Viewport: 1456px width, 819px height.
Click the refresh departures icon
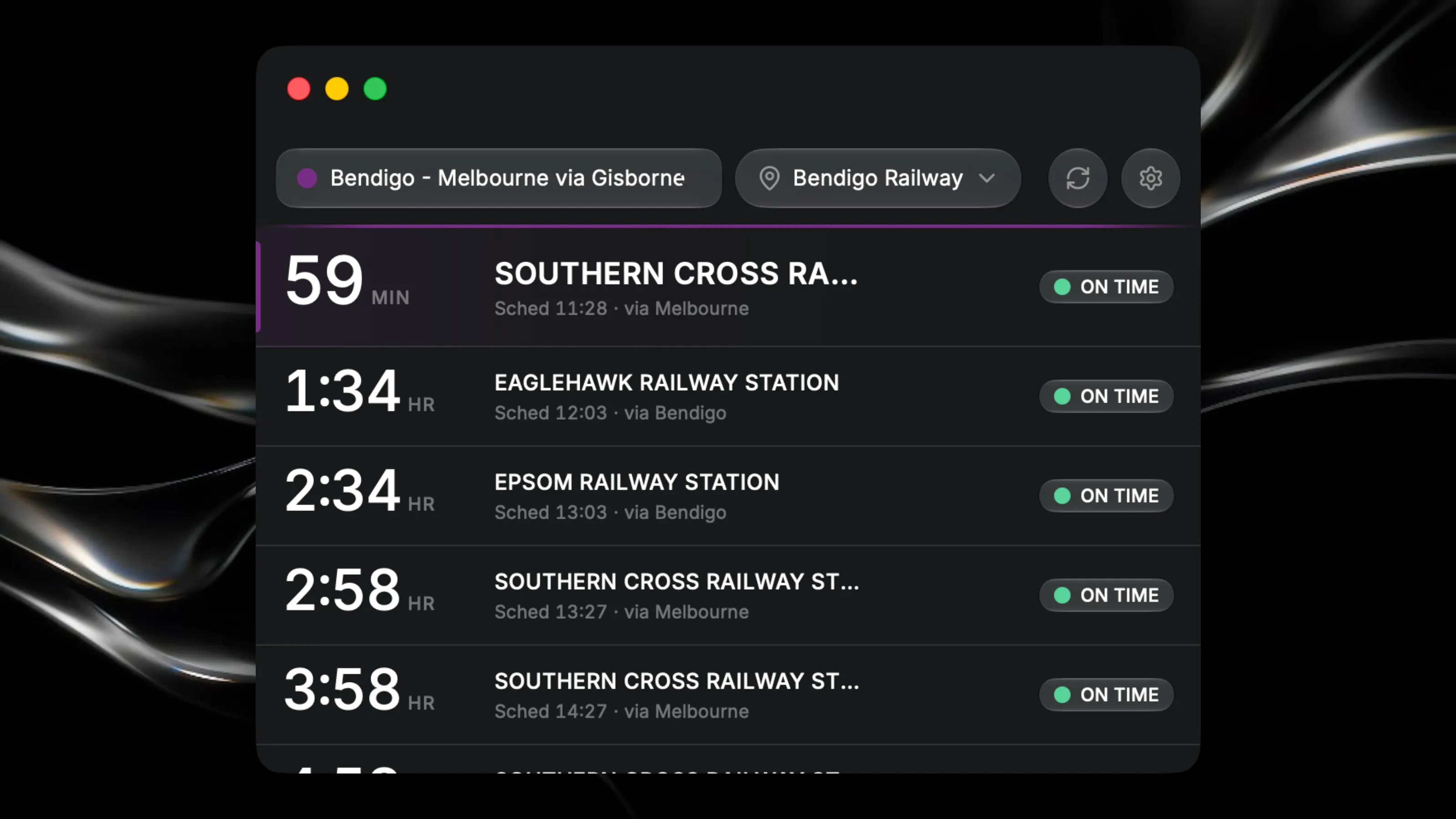point(1077,178)
